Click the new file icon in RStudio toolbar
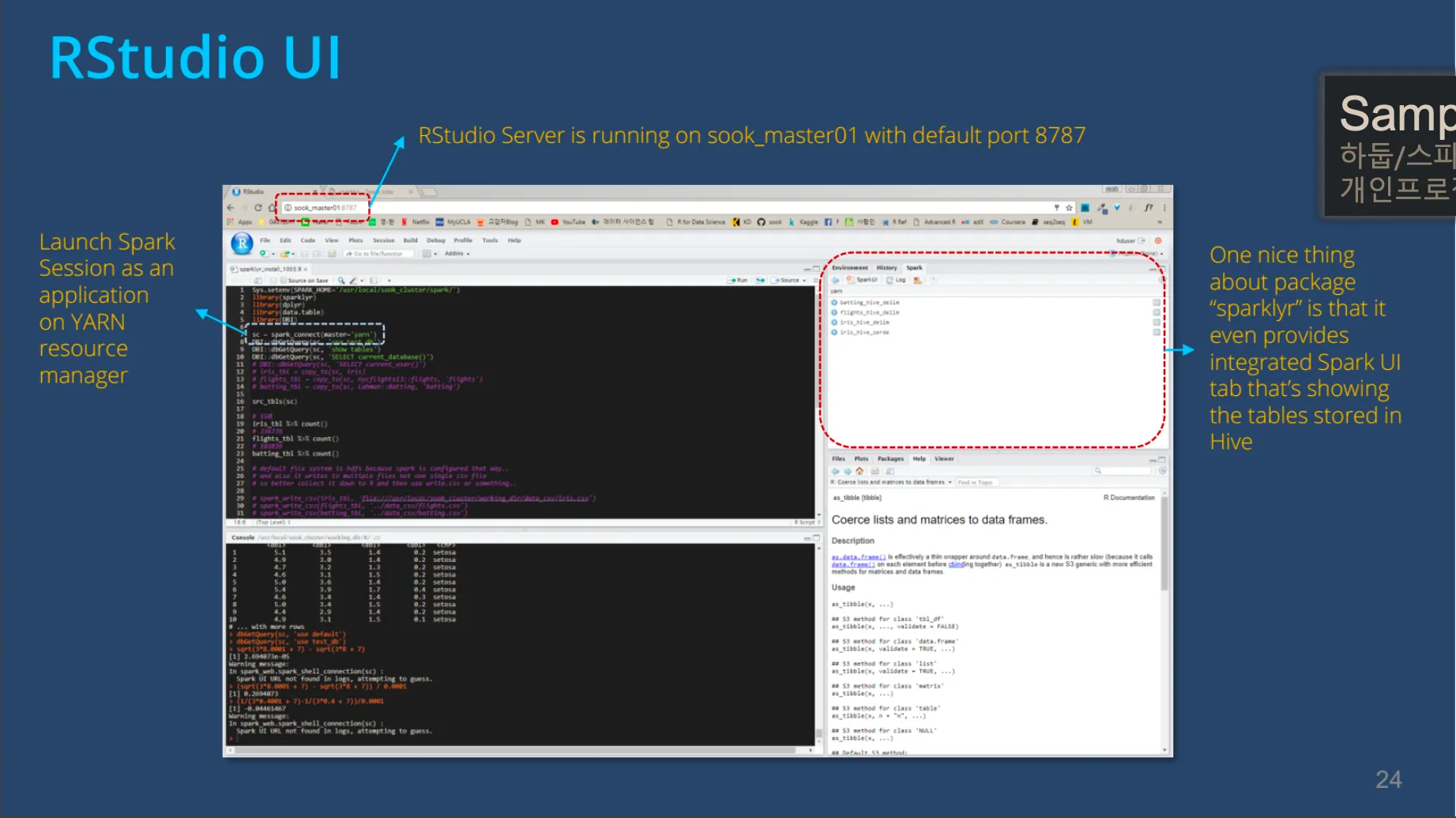Viewport: 1456px width, 818px height. [263, 254]
